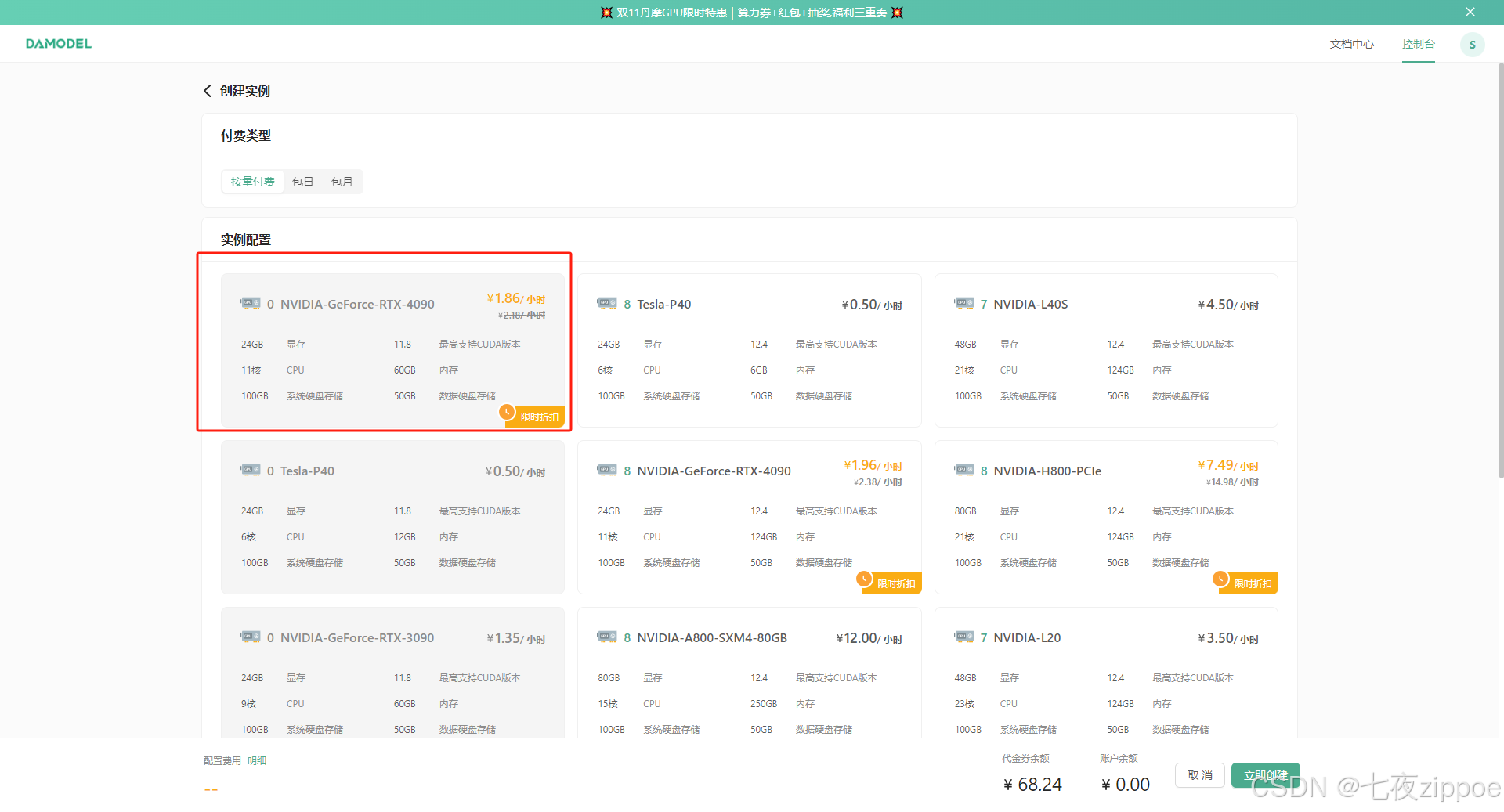Choose the NVIDIA-L20 instance
The height and width of the screenshot is (812, 1504).
click(1106, 672)
